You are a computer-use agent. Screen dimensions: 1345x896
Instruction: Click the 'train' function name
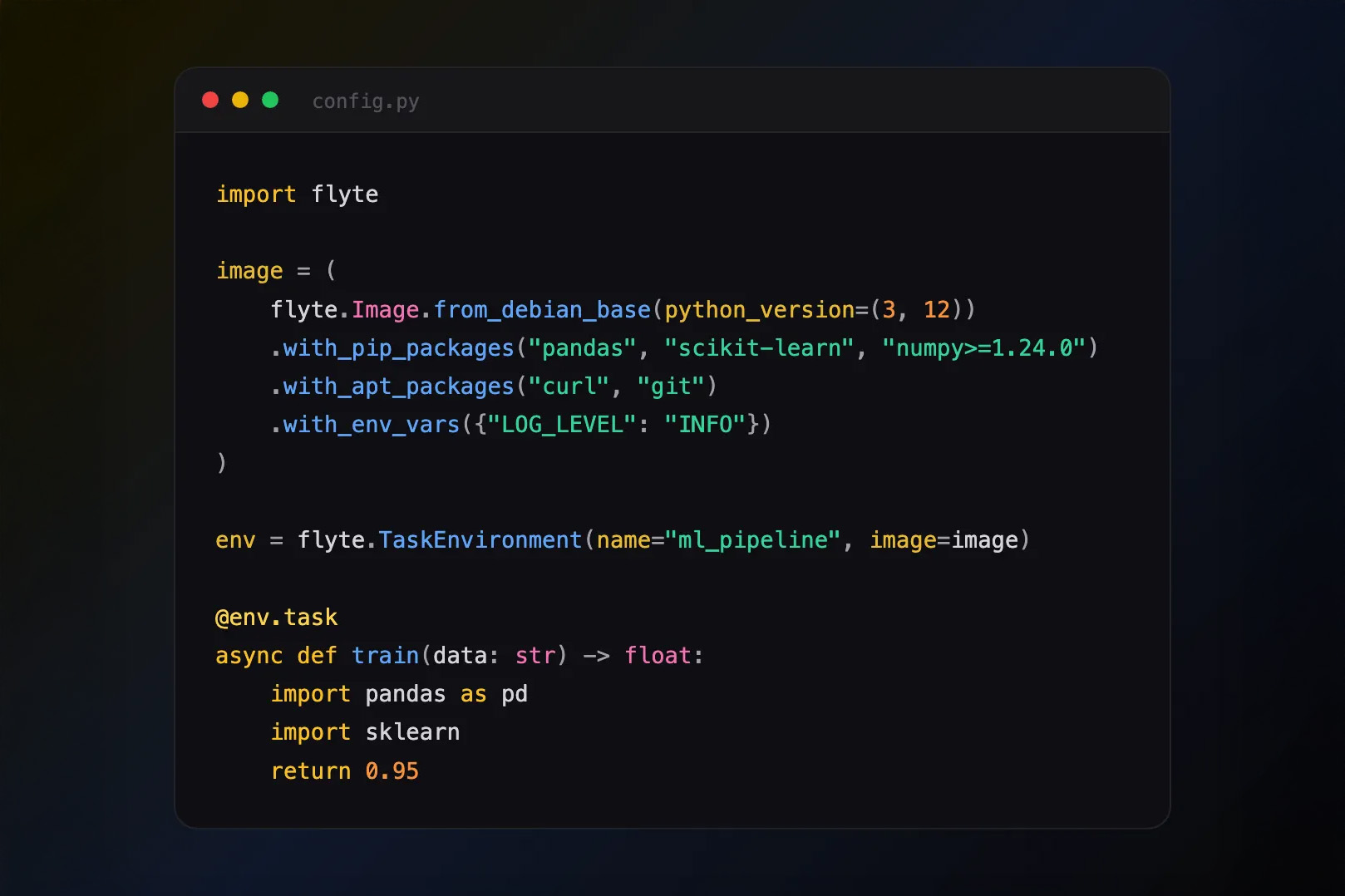[x=386, y=656]
